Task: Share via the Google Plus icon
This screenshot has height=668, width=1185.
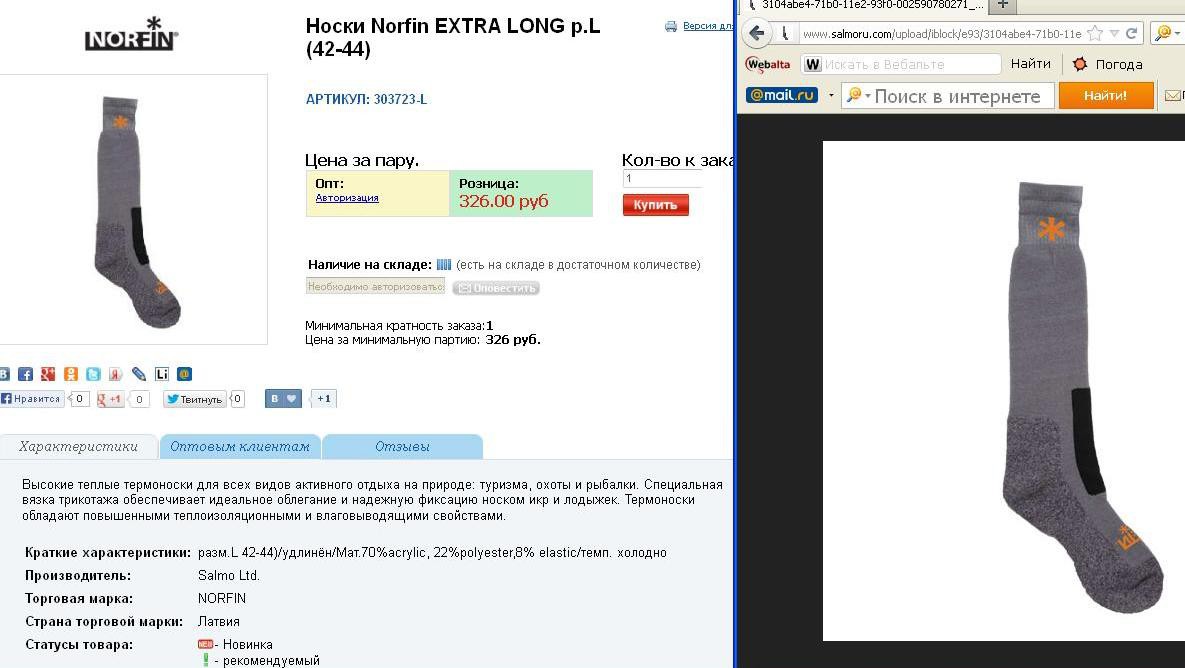Action: (x=48, y=374)
